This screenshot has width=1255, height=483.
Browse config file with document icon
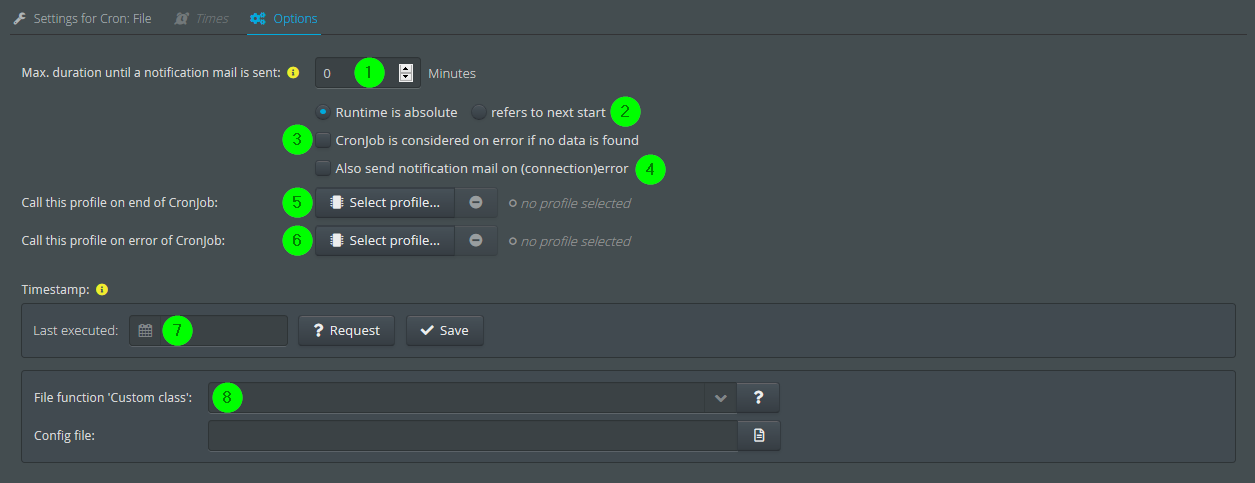coord(759,436)
